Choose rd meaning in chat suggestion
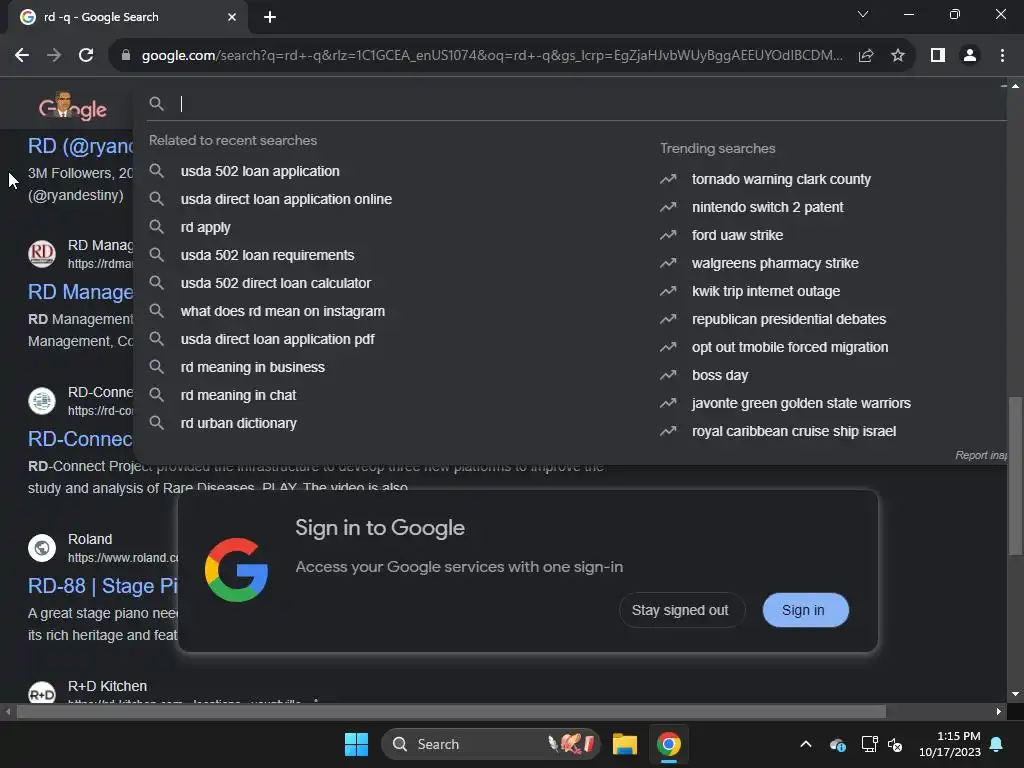 pos(238,395)
